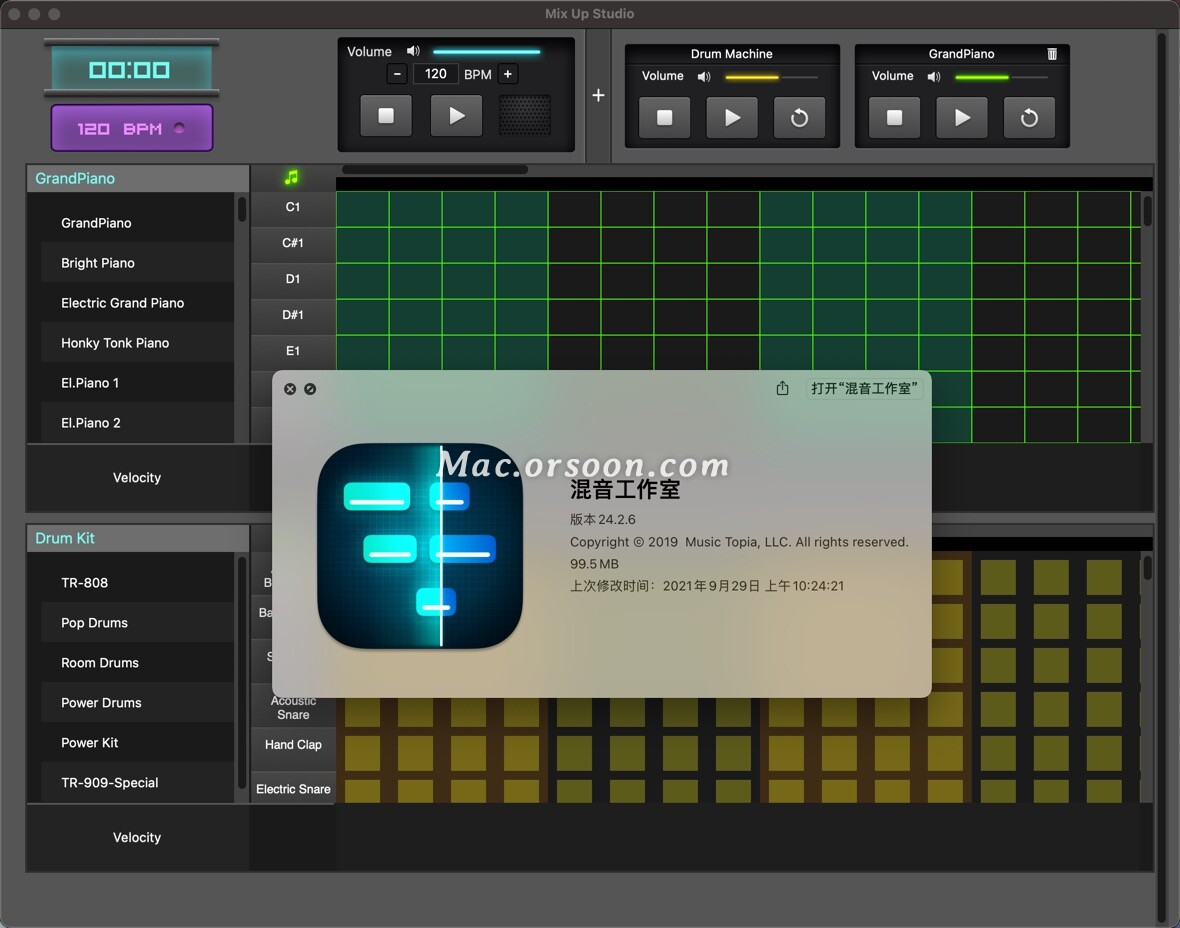Mute the Drum Machine volume speaker
Viewport: 1180px width, 928px height.
(704, 77)
